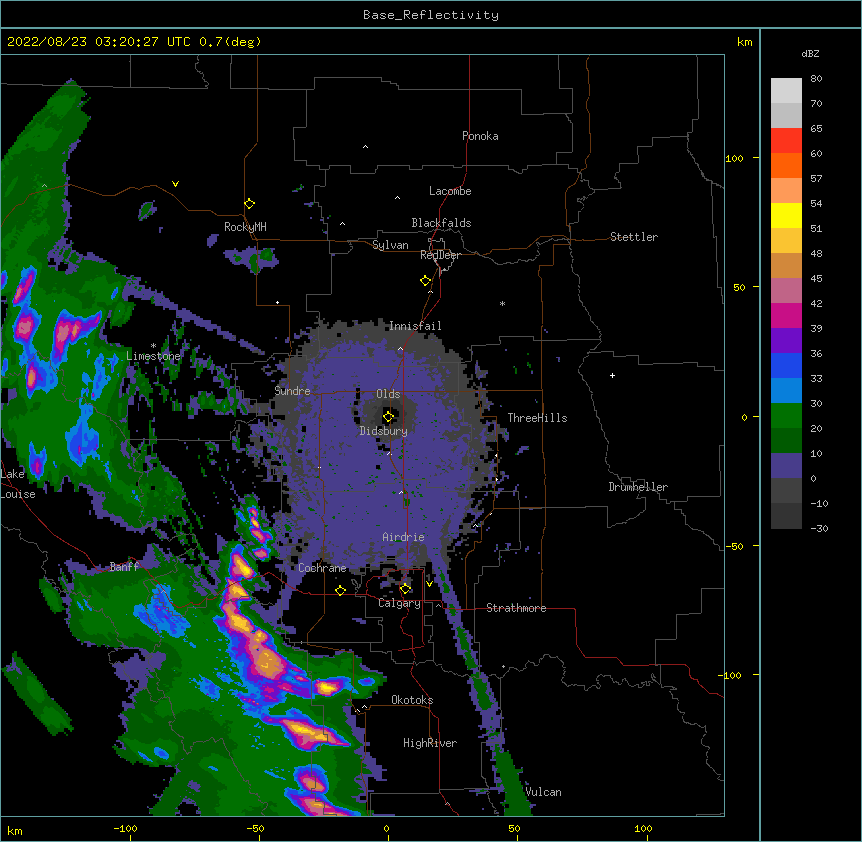Click the 33 dBZ blue legend swatch
Viewport: 862px width, 842px height.
786,390
